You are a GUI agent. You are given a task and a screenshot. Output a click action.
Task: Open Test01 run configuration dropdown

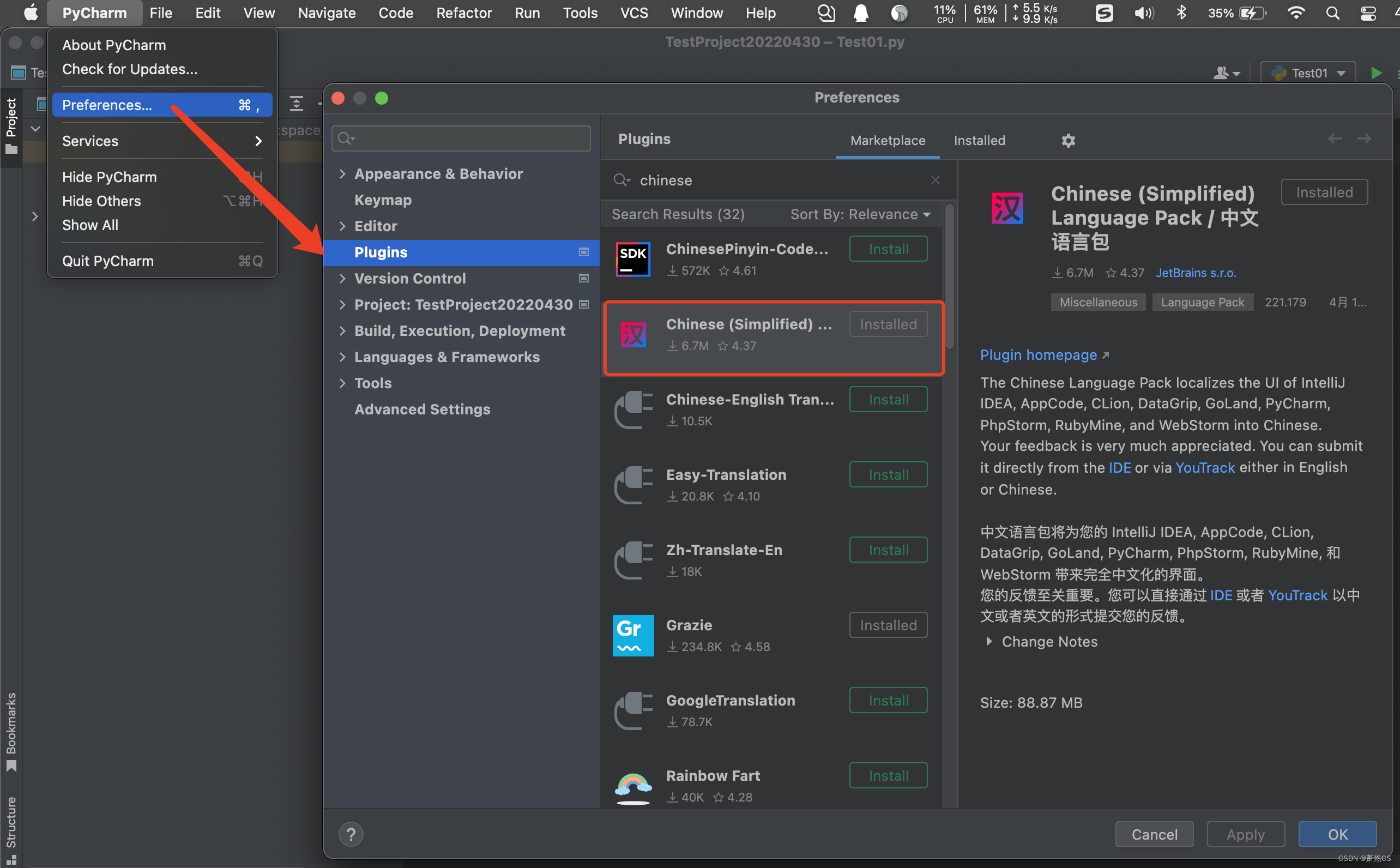coord(1309,73)
